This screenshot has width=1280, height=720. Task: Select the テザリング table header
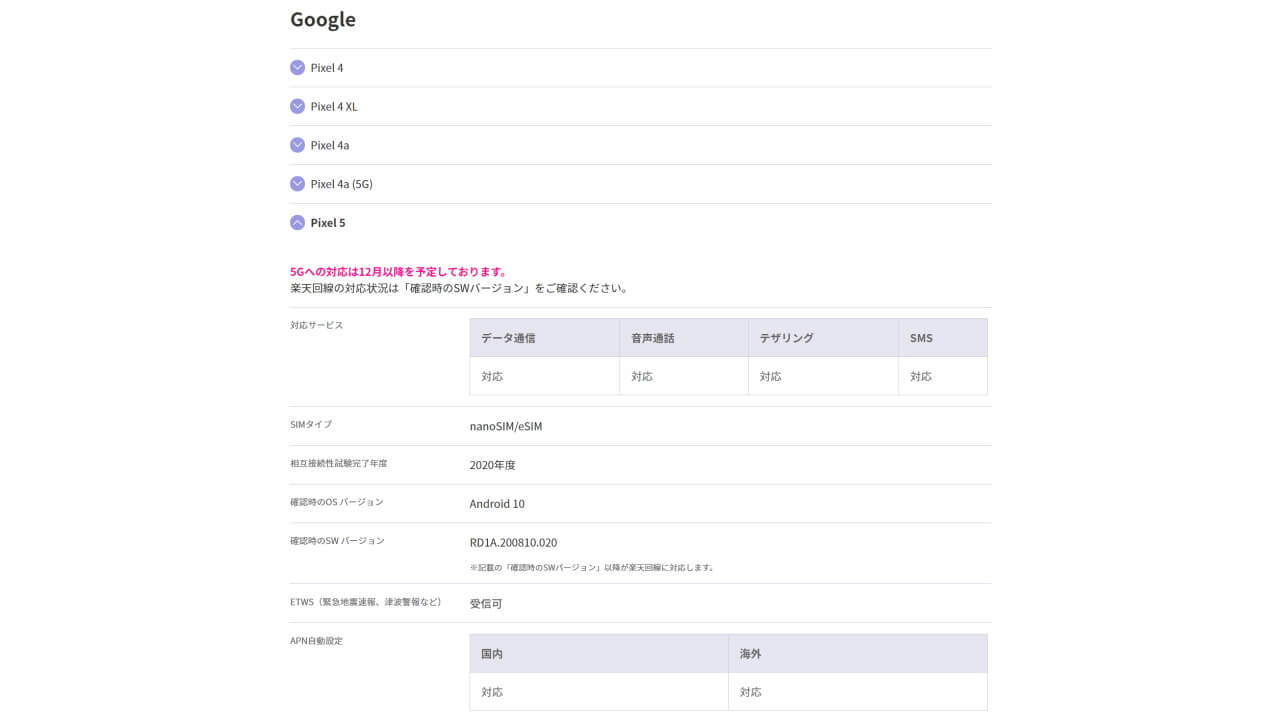(x=787, y=338)
